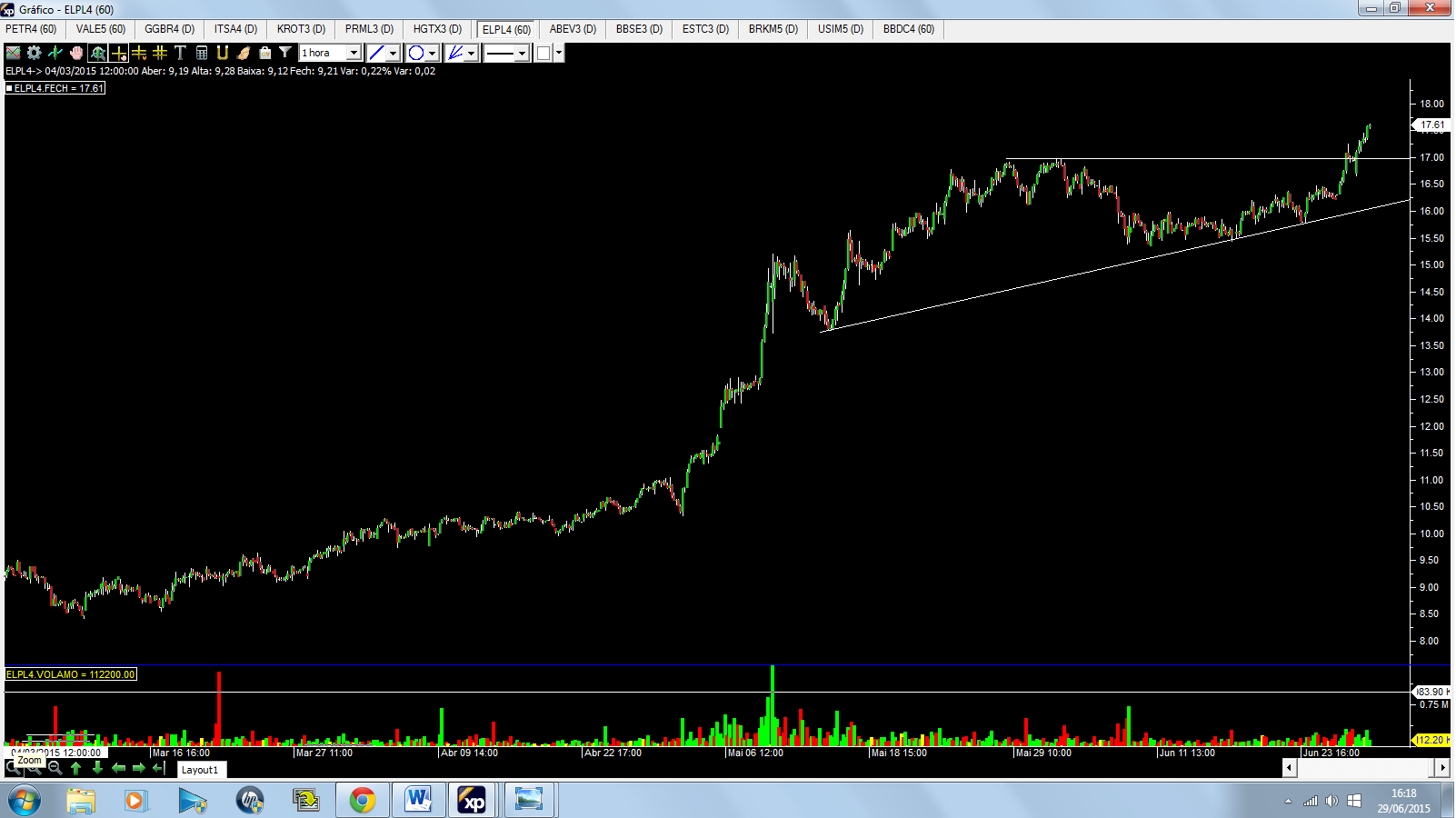Select the eraser tool icon

point(244,53)
